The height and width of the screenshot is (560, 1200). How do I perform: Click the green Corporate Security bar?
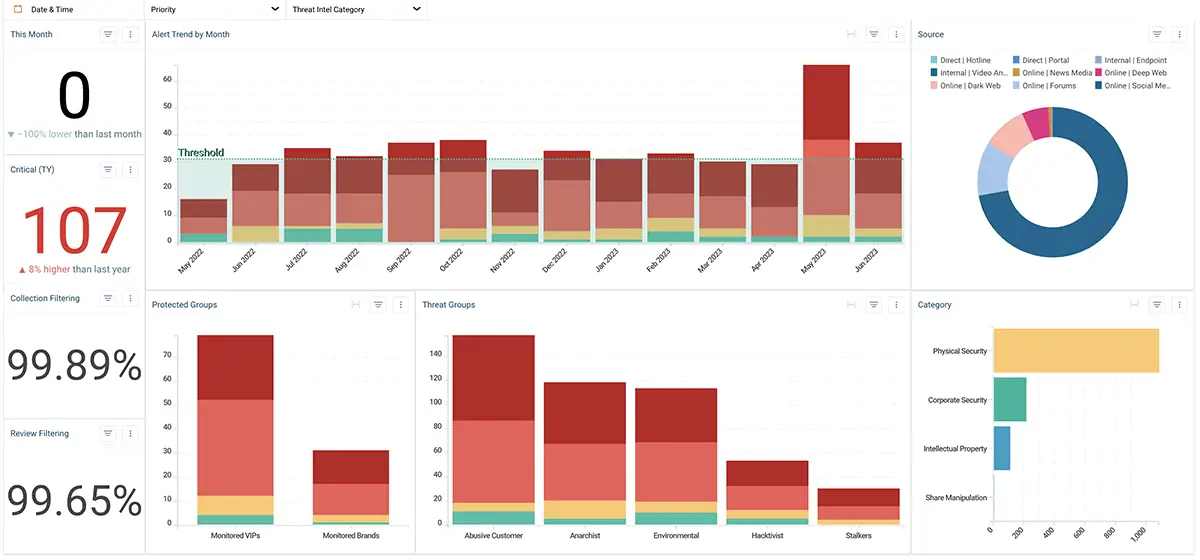[x=1010, y=399]
